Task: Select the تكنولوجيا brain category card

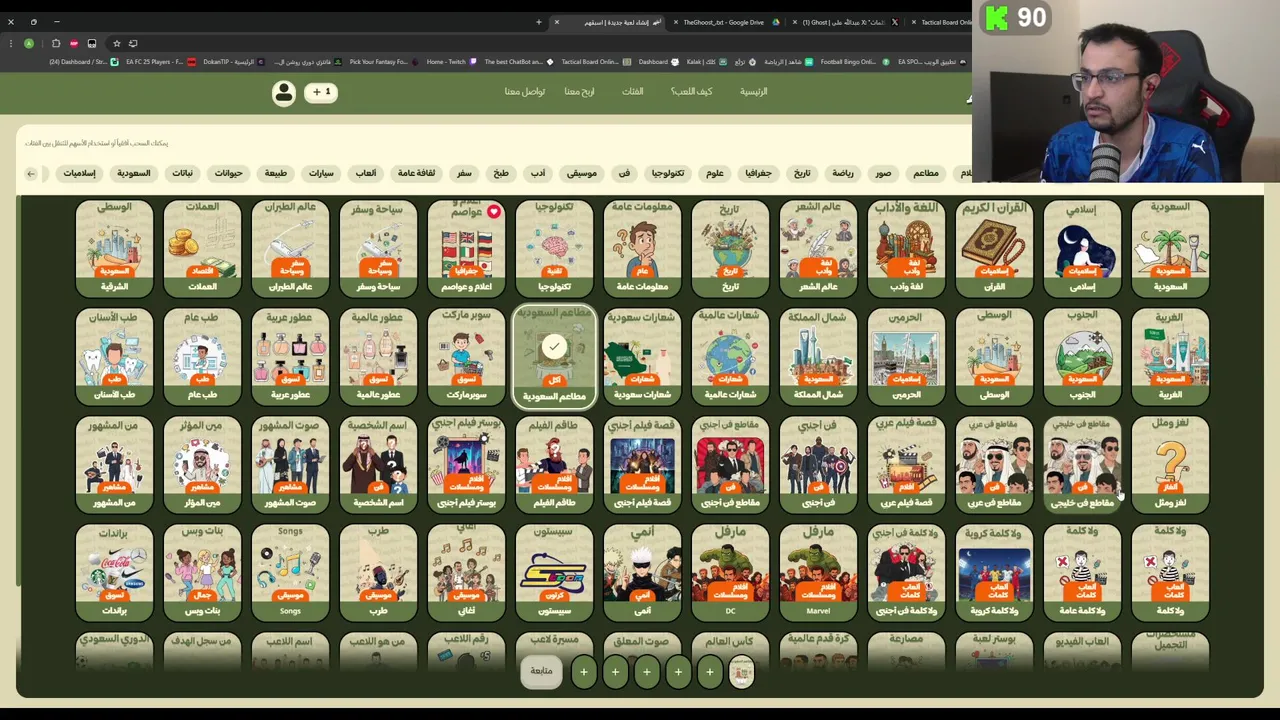Action: (554, 247)
